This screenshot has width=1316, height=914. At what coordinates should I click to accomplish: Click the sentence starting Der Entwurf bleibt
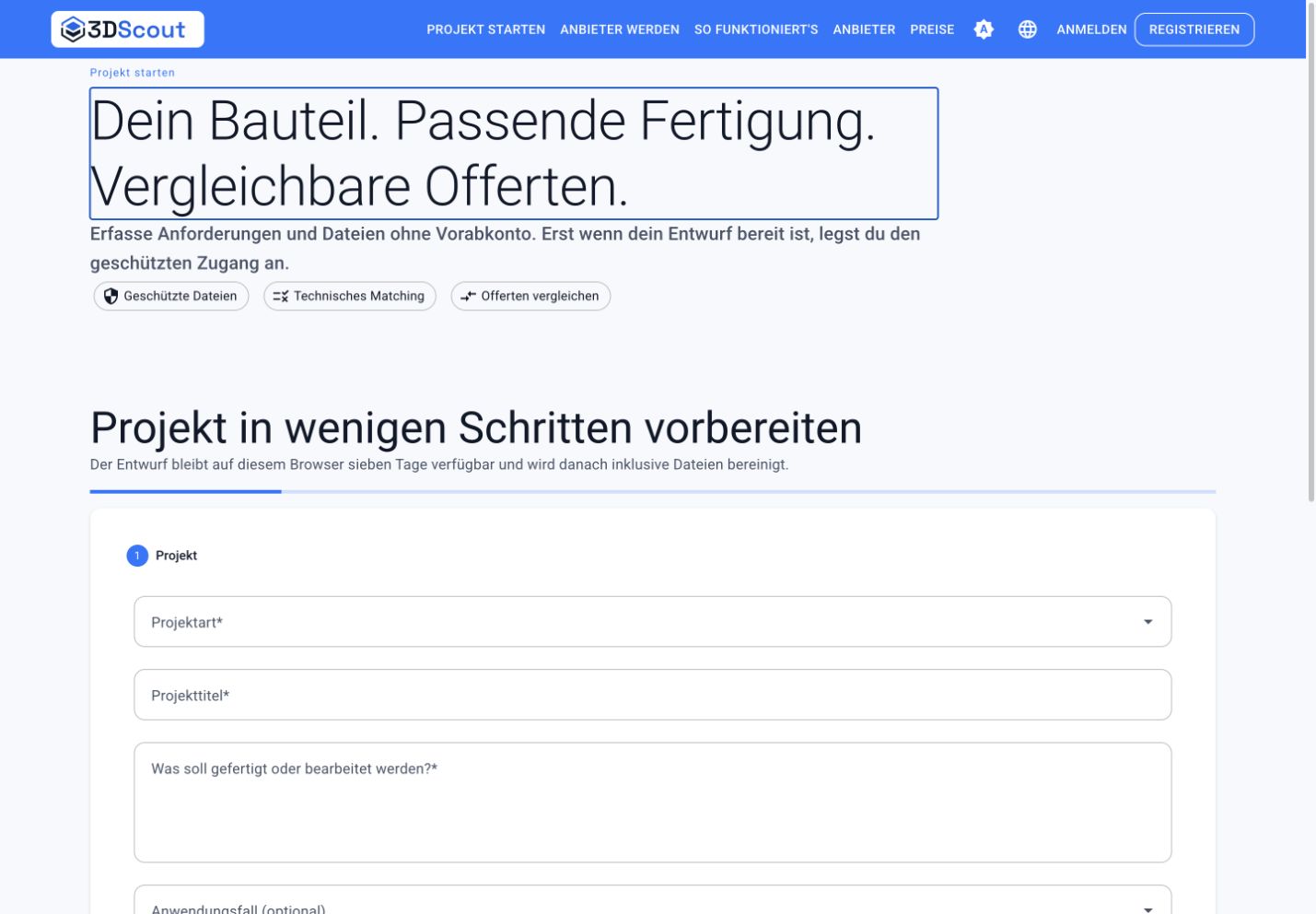[x=439, y=464]
